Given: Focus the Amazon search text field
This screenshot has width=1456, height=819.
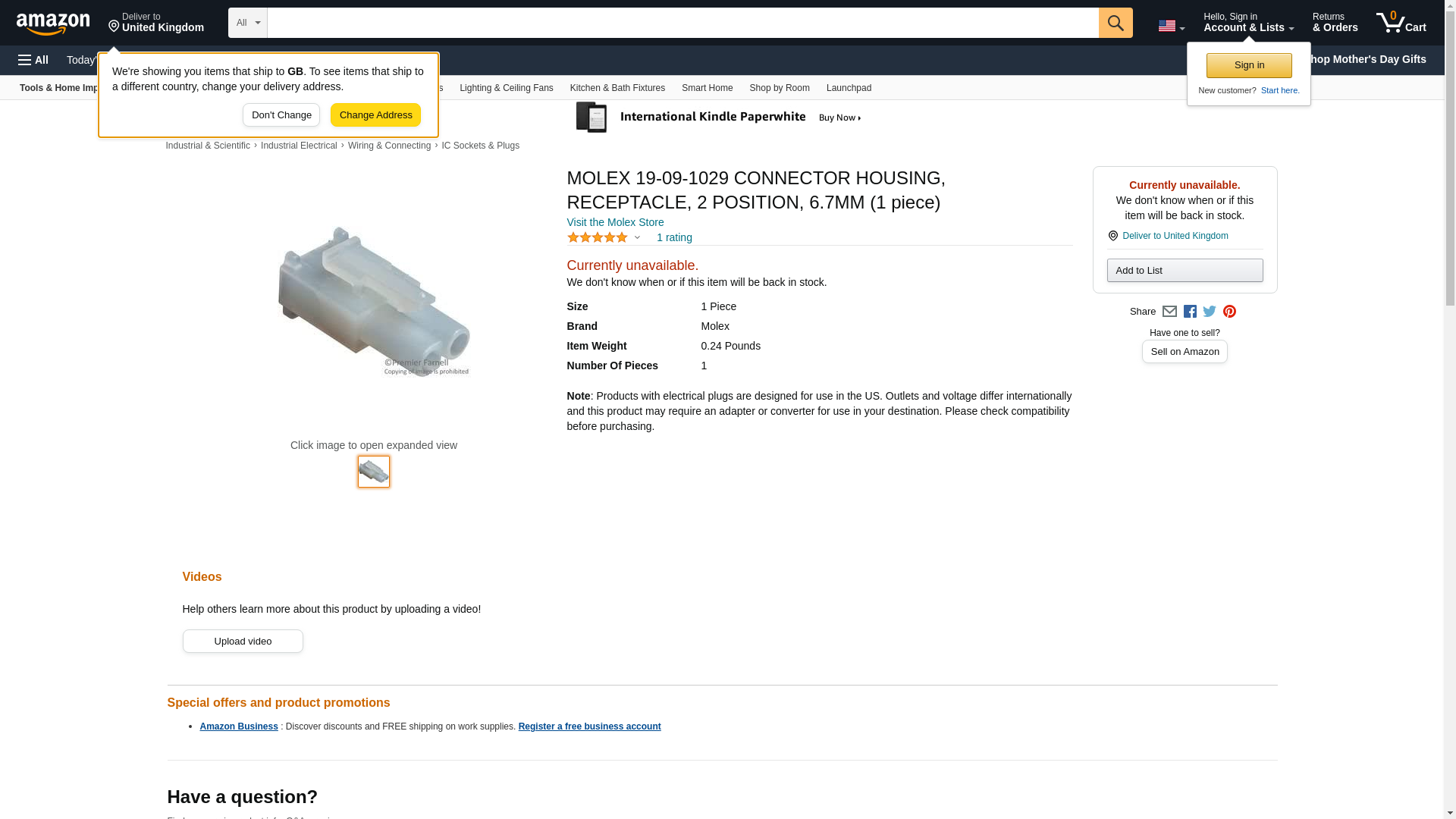Looking at the screenshot, I should 682,23.
